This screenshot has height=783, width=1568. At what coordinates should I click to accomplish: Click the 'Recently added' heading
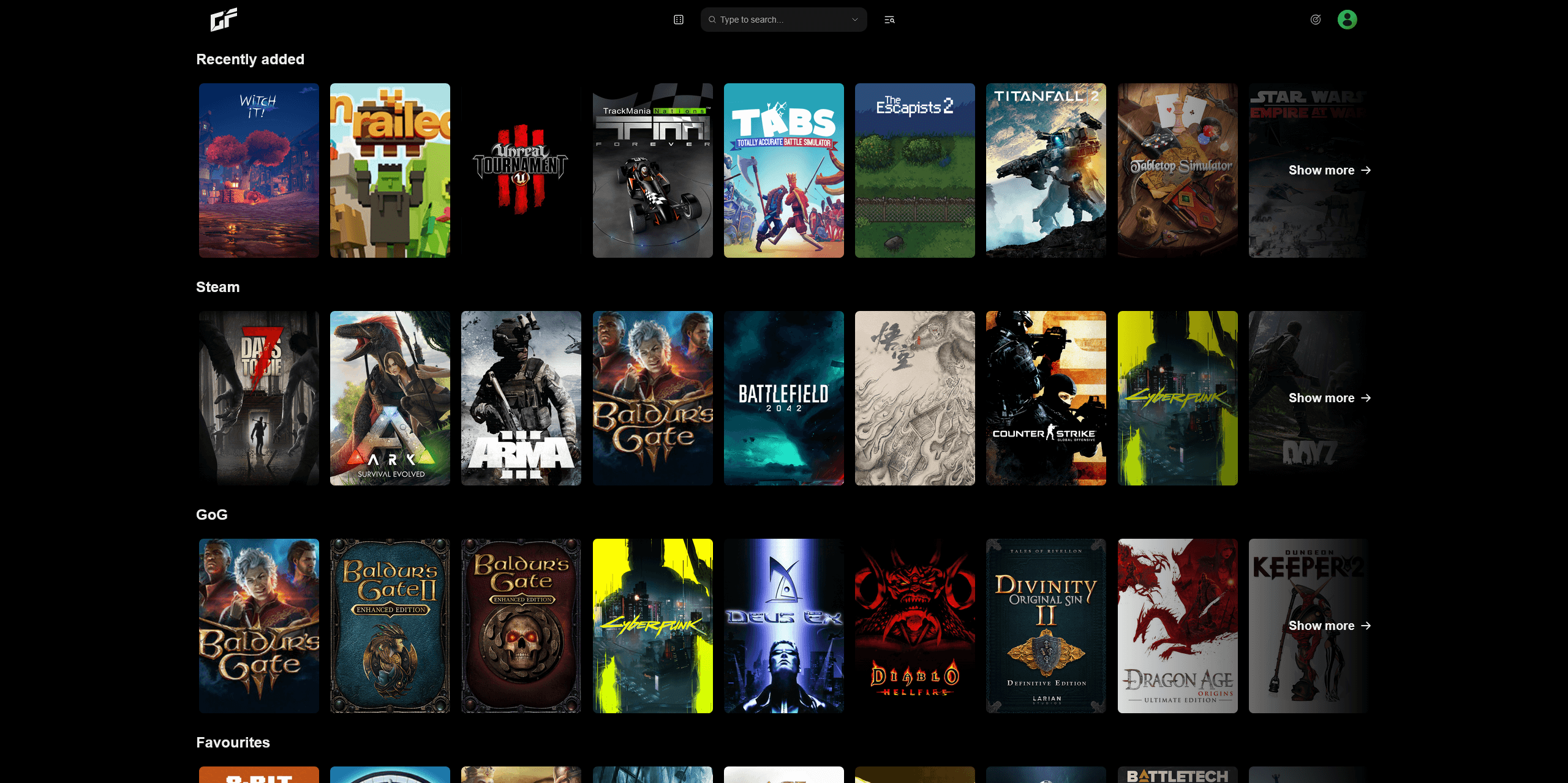(x=250, y=59)
